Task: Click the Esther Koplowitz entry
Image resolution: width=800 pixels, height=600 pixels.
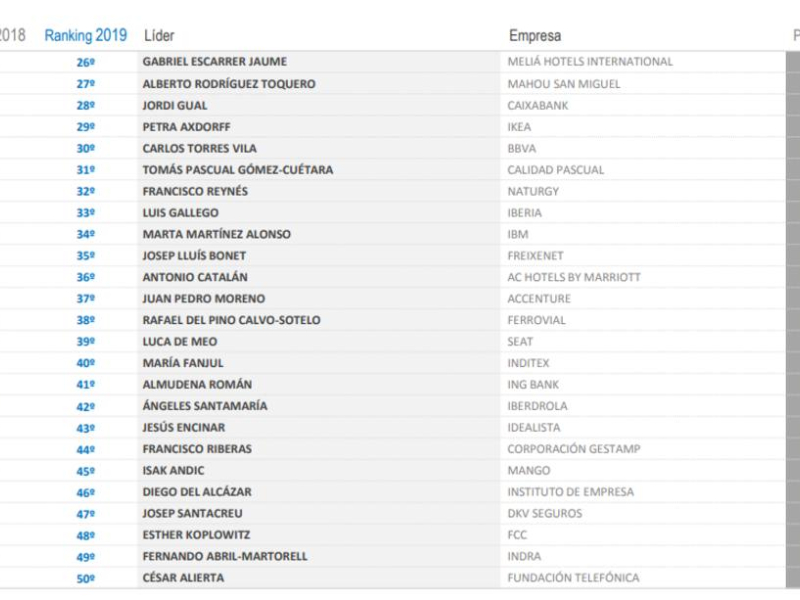Action: click(196, 535)
